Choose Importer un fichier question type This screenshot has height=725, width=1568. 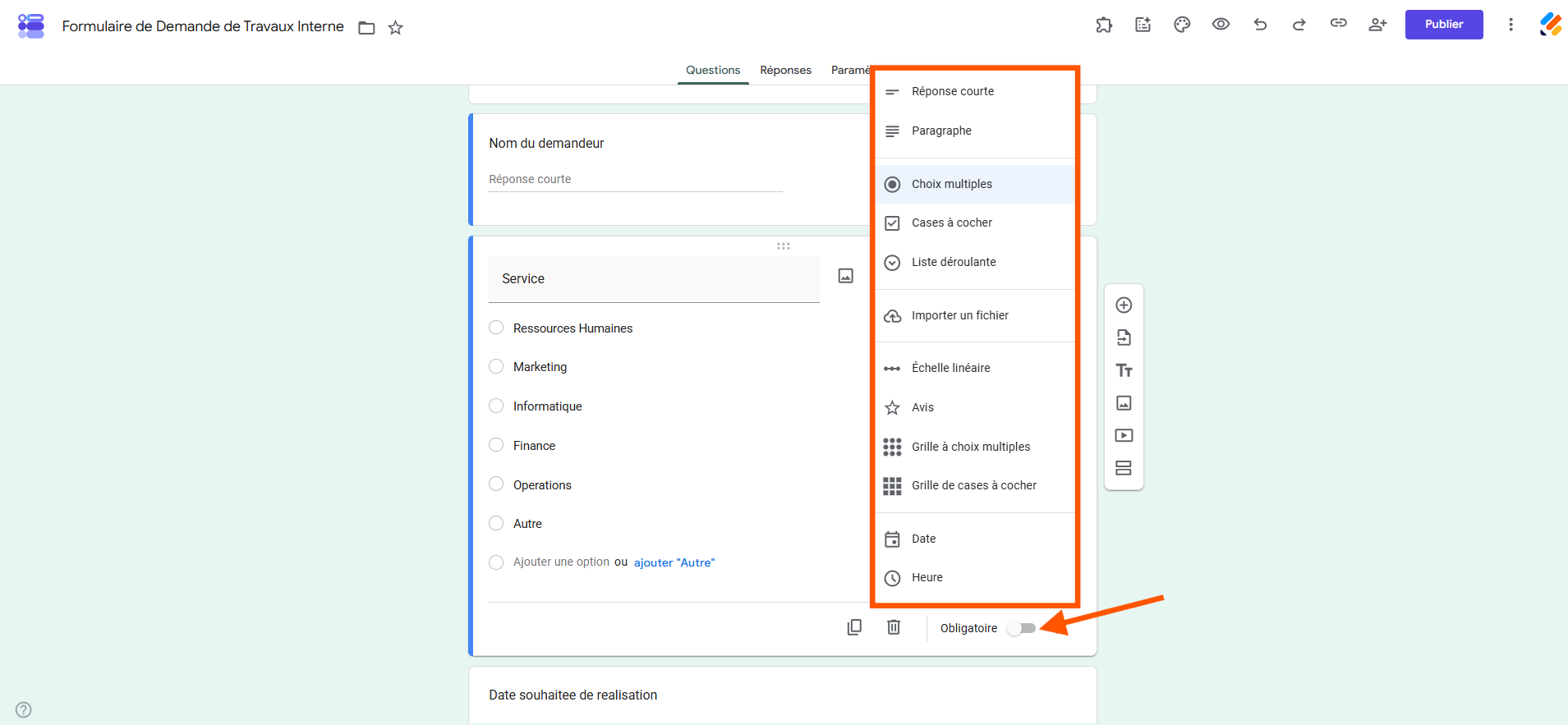[975, 315]
